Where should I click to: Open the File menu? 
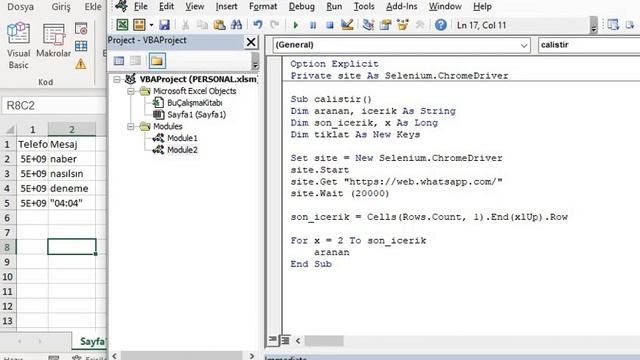141,7
